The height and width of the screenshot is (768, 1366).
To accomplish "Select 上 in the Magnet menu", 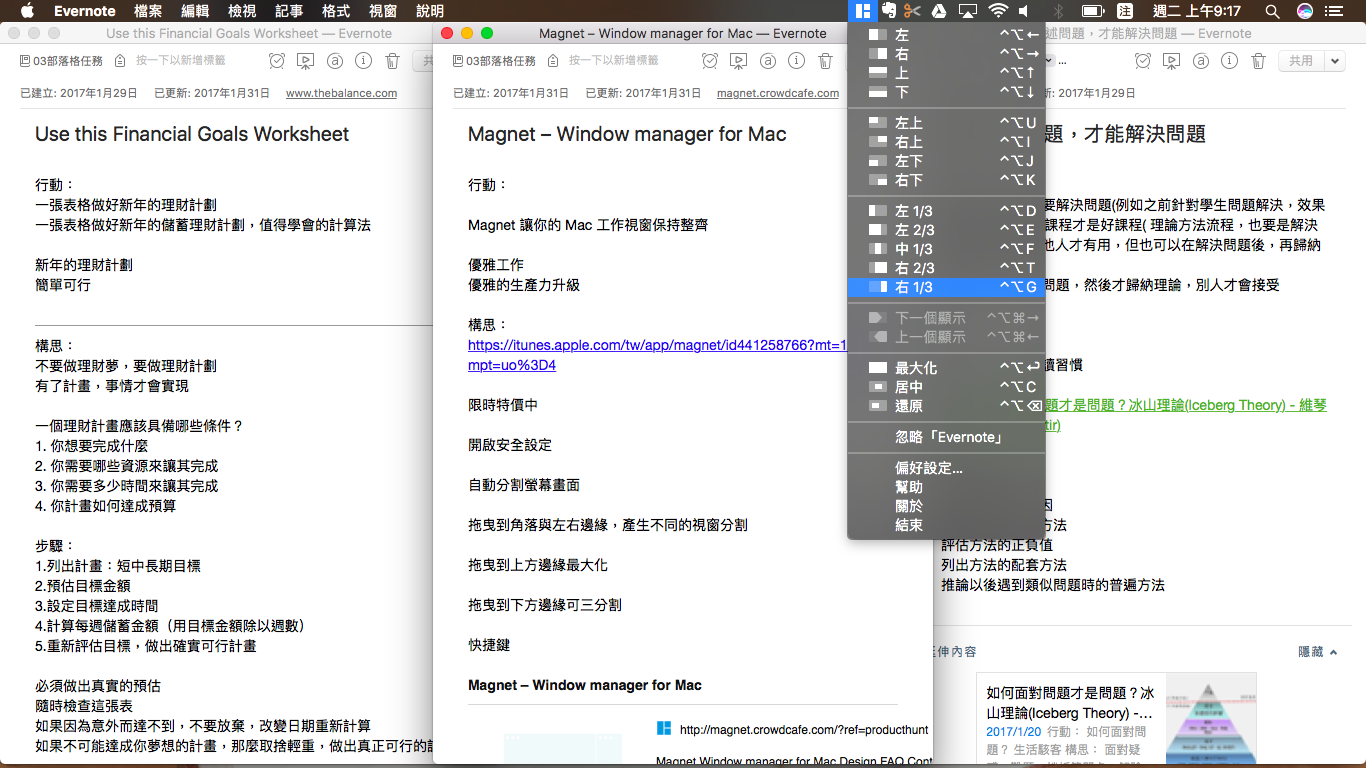I will [x=946, y=73].
